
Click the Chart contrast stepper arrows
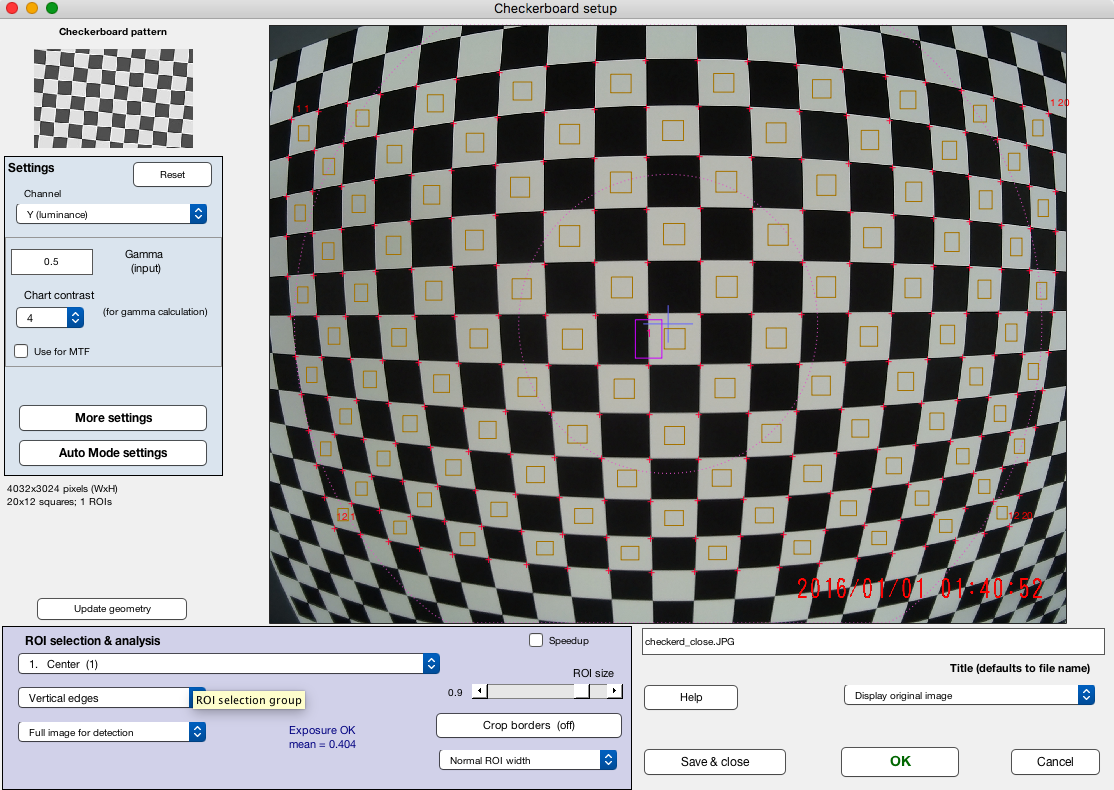[x=75, y=318]
